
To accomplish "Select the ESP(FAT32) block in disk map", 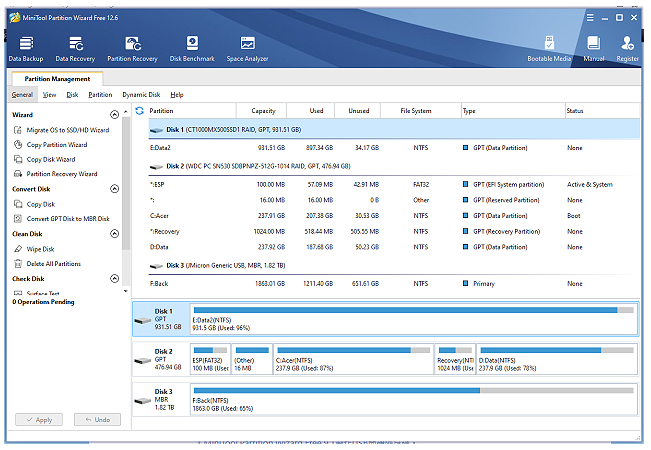I will click(x=210, y=359).
